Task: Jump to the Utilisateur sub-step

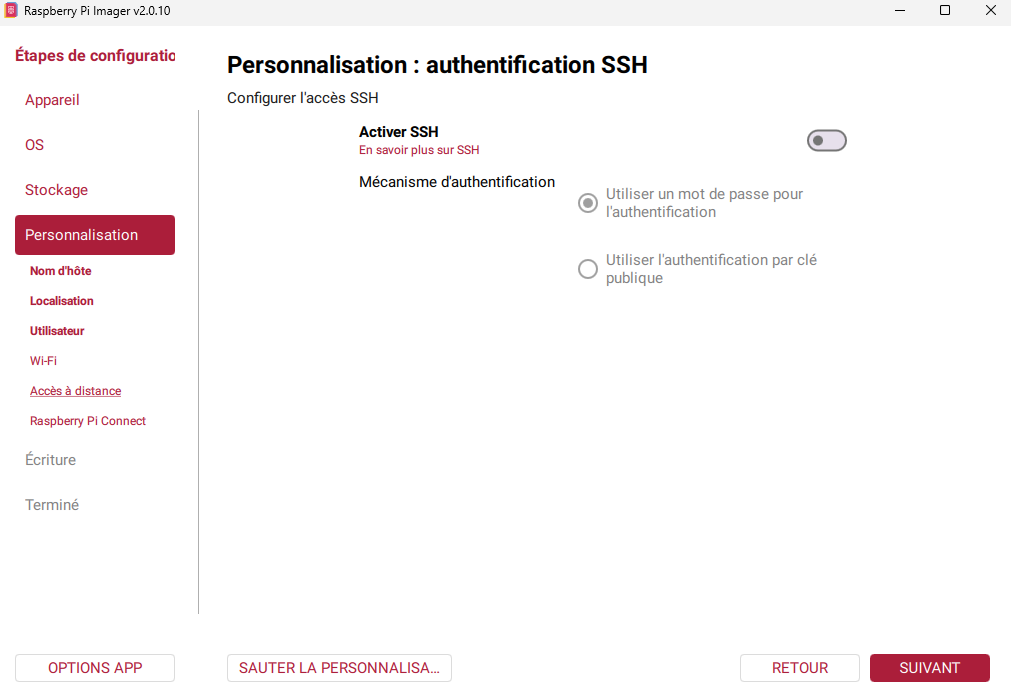Action: [57, 331]
